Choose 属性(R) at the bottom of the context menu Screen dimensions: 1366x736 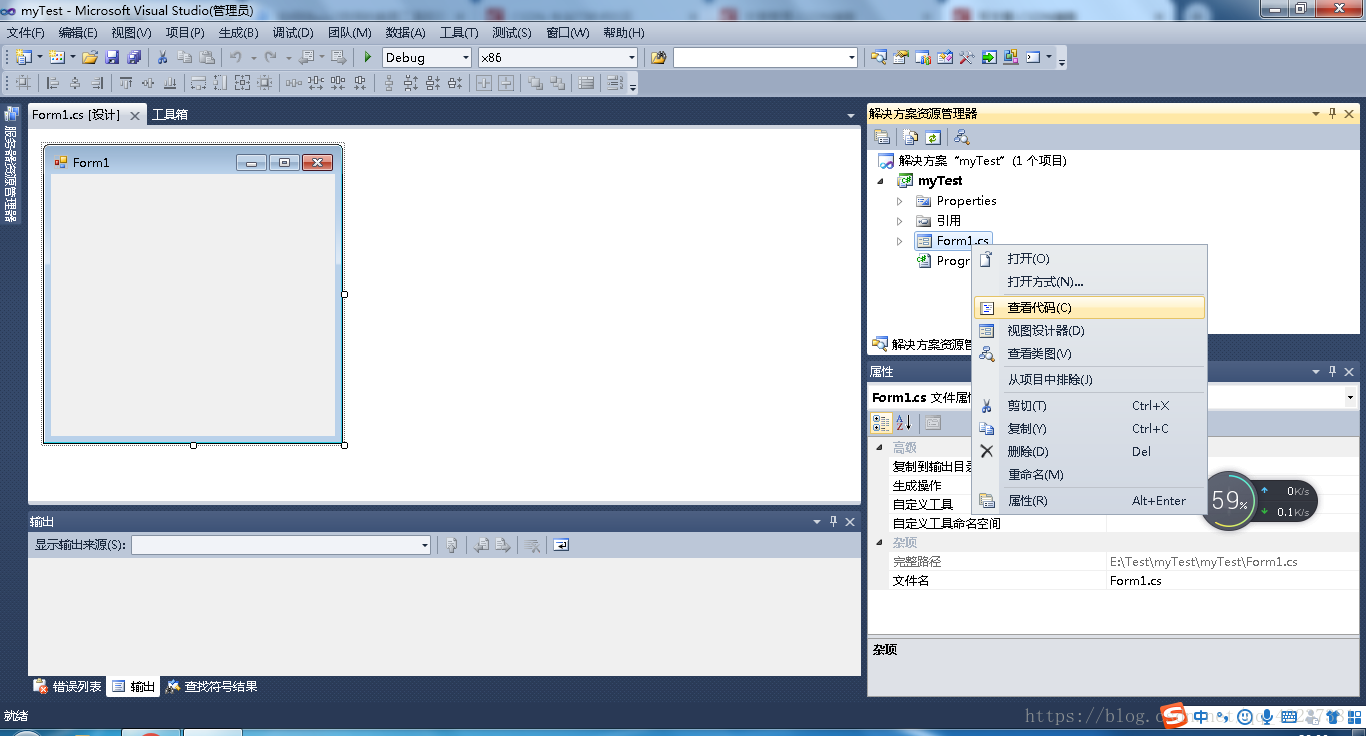[x=1089, y=501]
